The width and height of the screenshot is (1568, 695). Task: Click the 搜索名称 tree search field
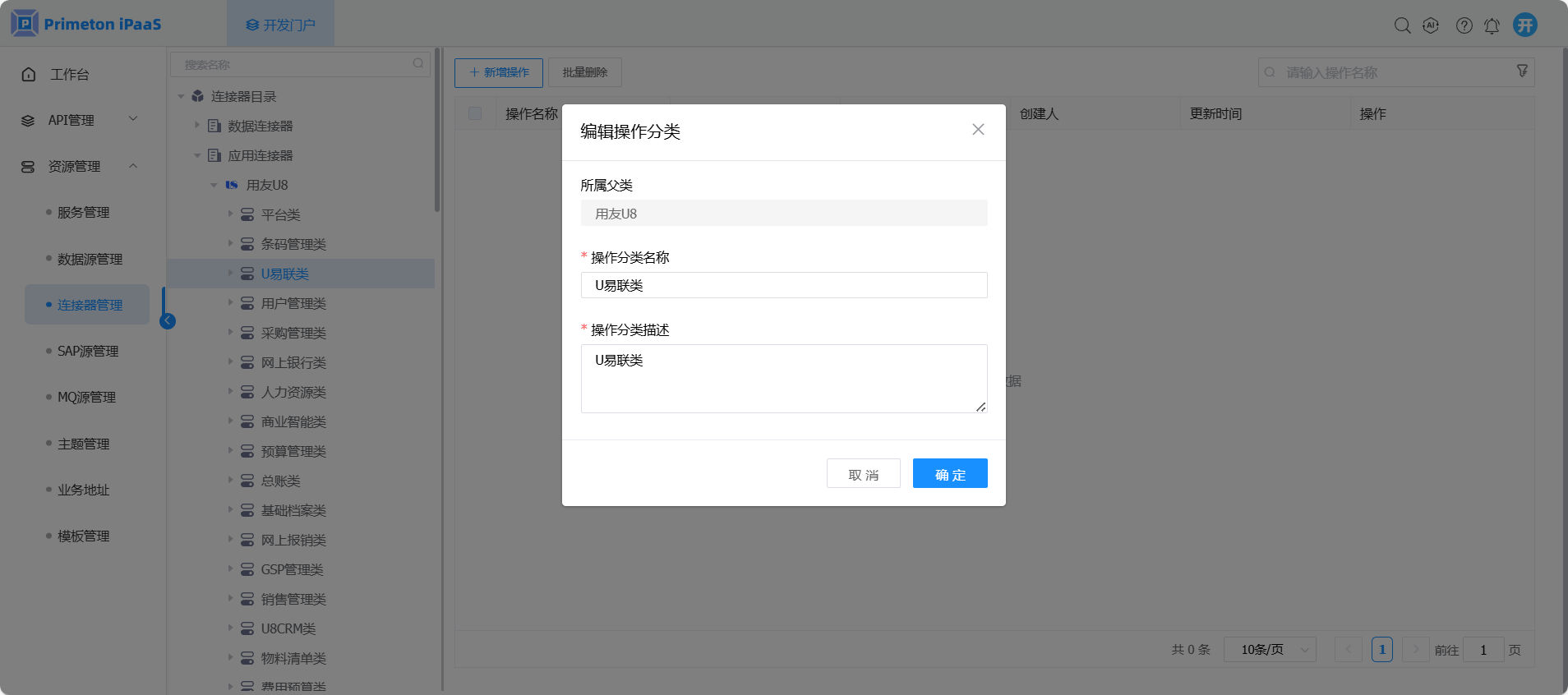tap(300, 64)
